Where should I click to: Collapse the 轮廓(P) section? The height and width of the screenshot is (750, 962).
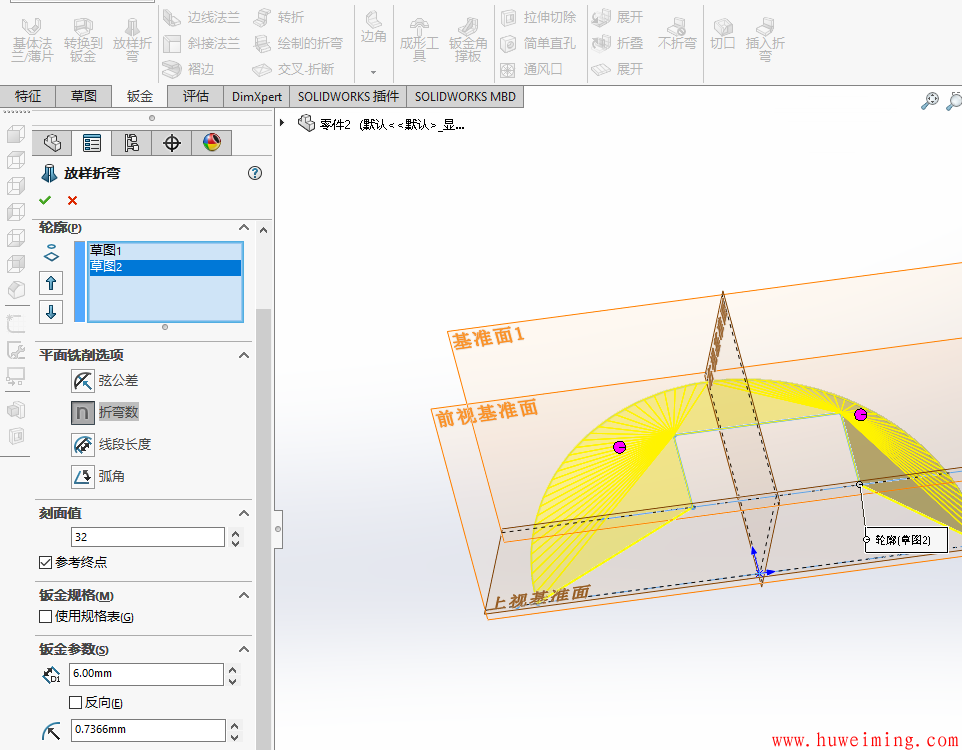tap(243, 227)
